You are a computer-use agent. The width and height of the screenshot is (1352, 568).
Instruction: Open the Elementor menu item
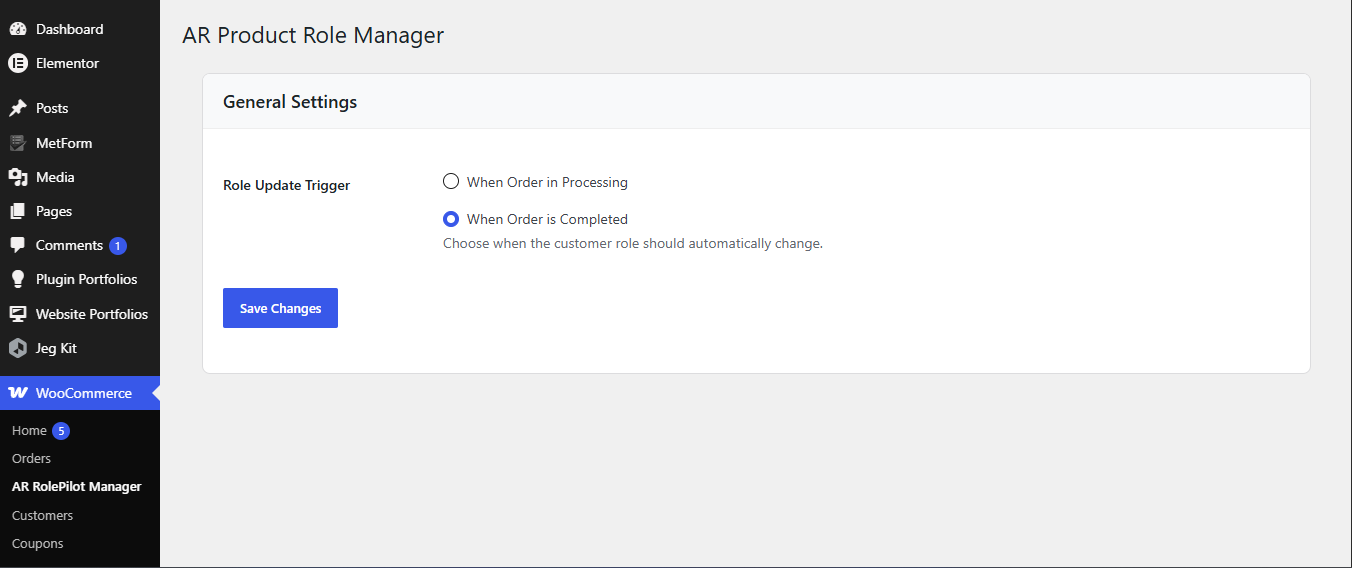point(80,63)
